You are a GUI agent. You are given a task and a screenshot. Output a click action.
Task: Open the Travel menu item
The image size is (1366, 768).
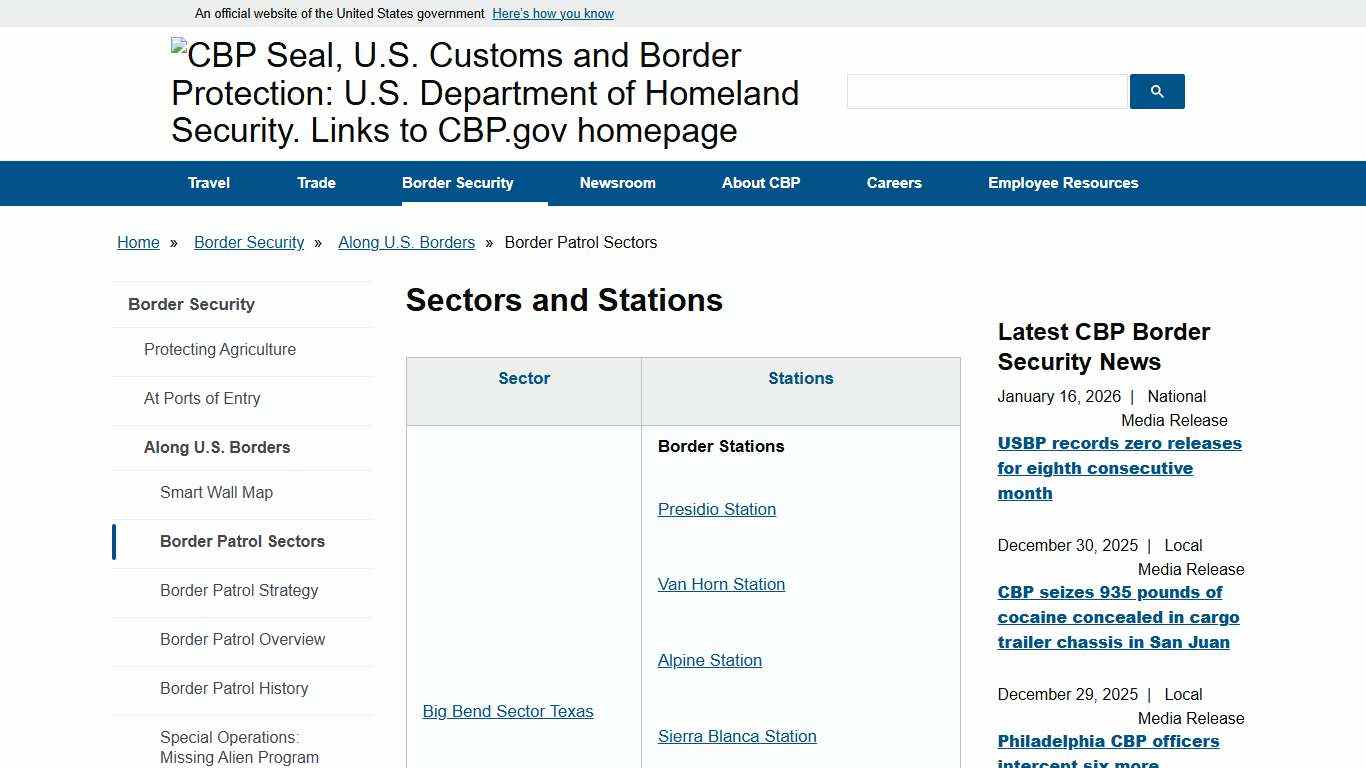coord(208,183)
